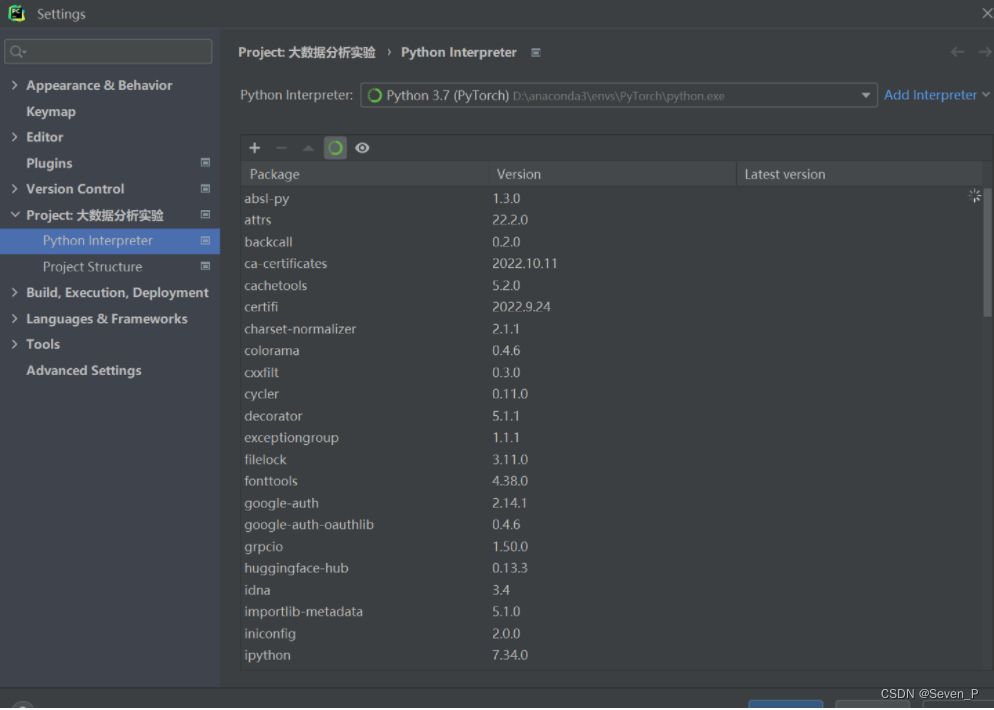994x710 pixels.
Task: Click version 7.34.0 cell
Action: 510,655
